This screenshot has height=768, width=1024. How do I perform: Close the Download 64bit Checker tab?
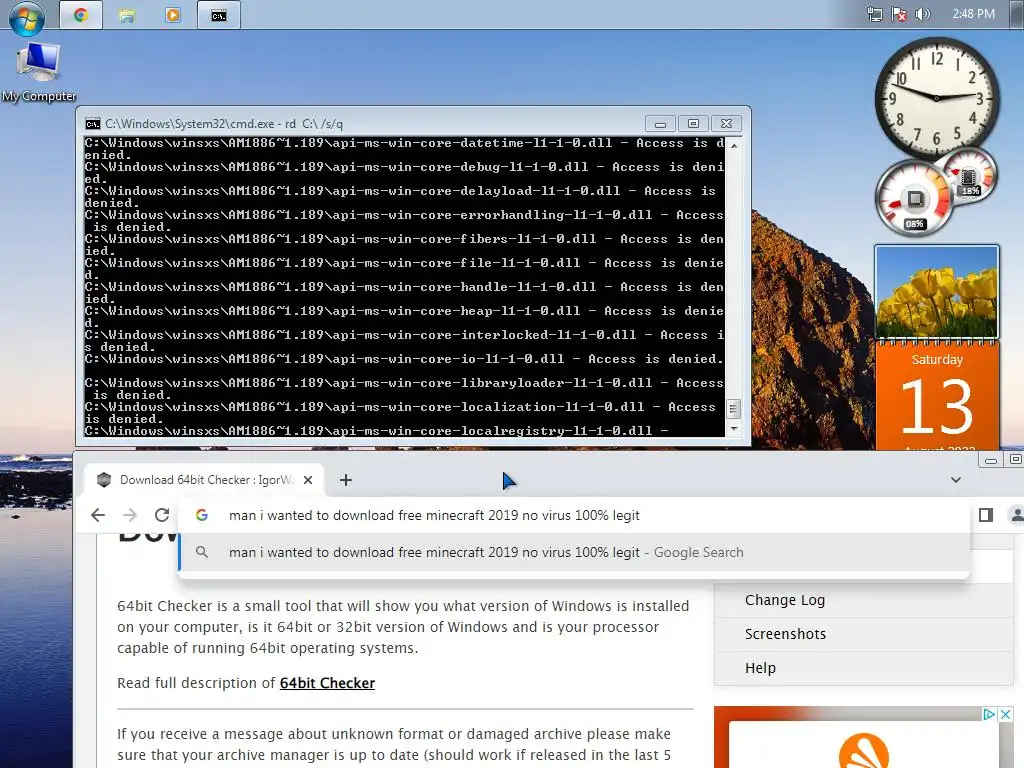coord(308,480)
